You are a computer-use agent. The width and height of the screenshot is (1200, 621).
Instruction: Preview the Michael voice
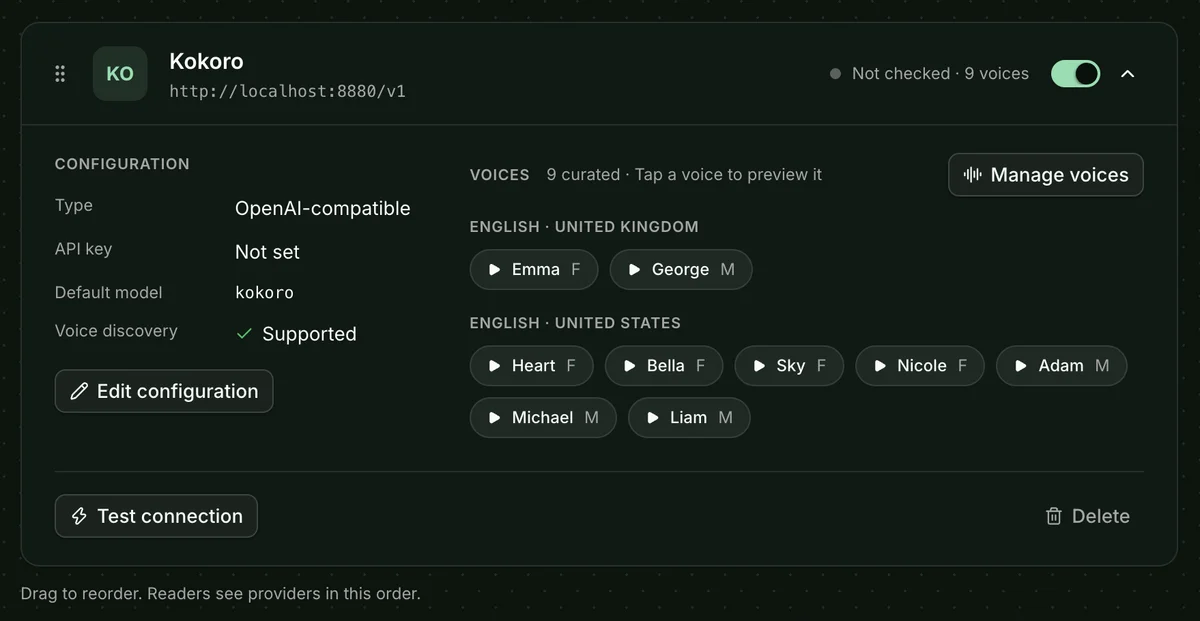(x=543, y=418)
